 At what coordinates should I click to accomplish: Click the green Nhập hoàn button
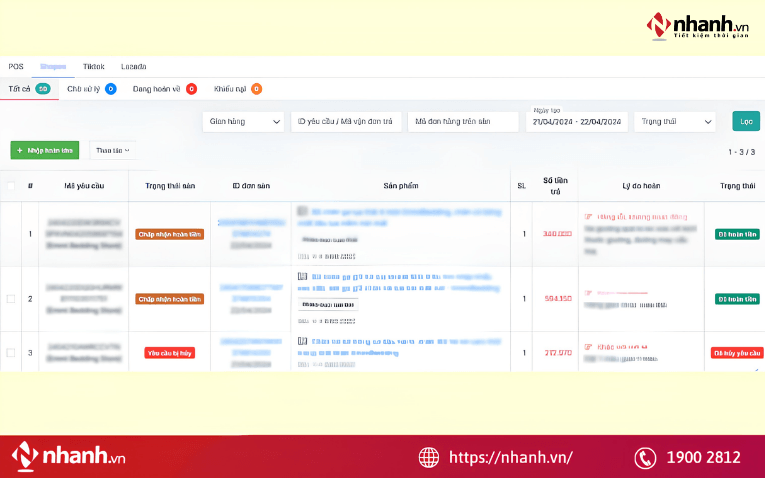[45, 150]
